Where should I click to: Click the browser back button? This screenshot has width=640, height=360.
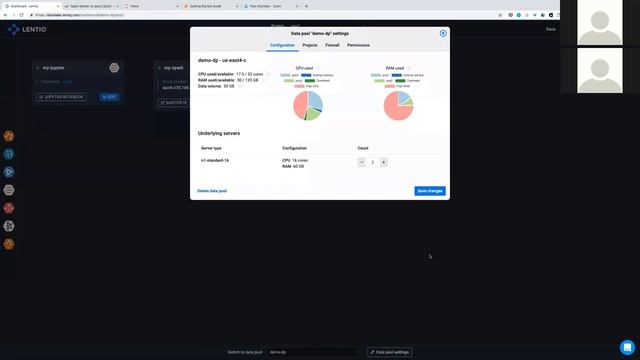(x=5, y=15)
